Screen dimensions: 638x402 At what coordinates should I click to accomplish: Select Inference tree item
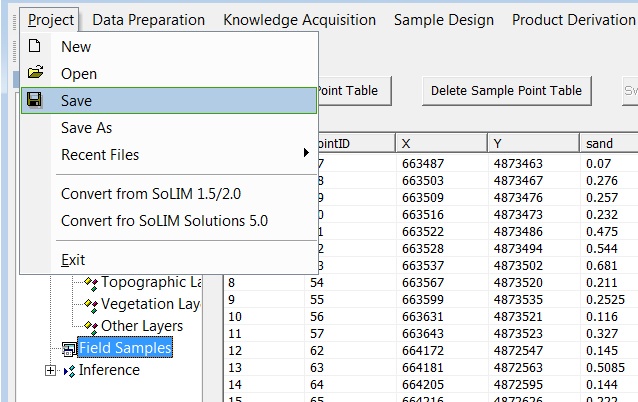[x=109, y=370]
